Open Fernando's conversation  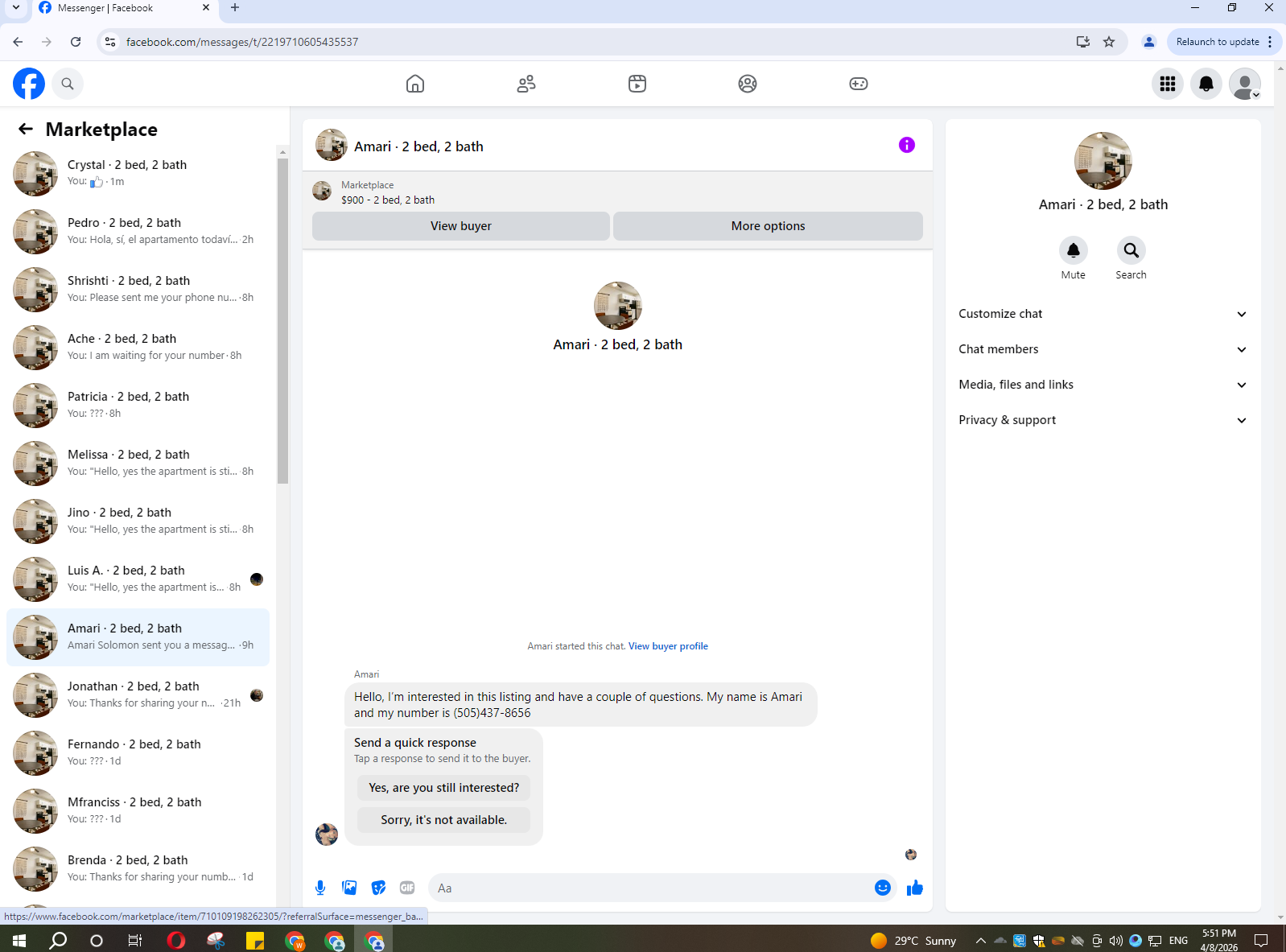(x=138, y=753)
